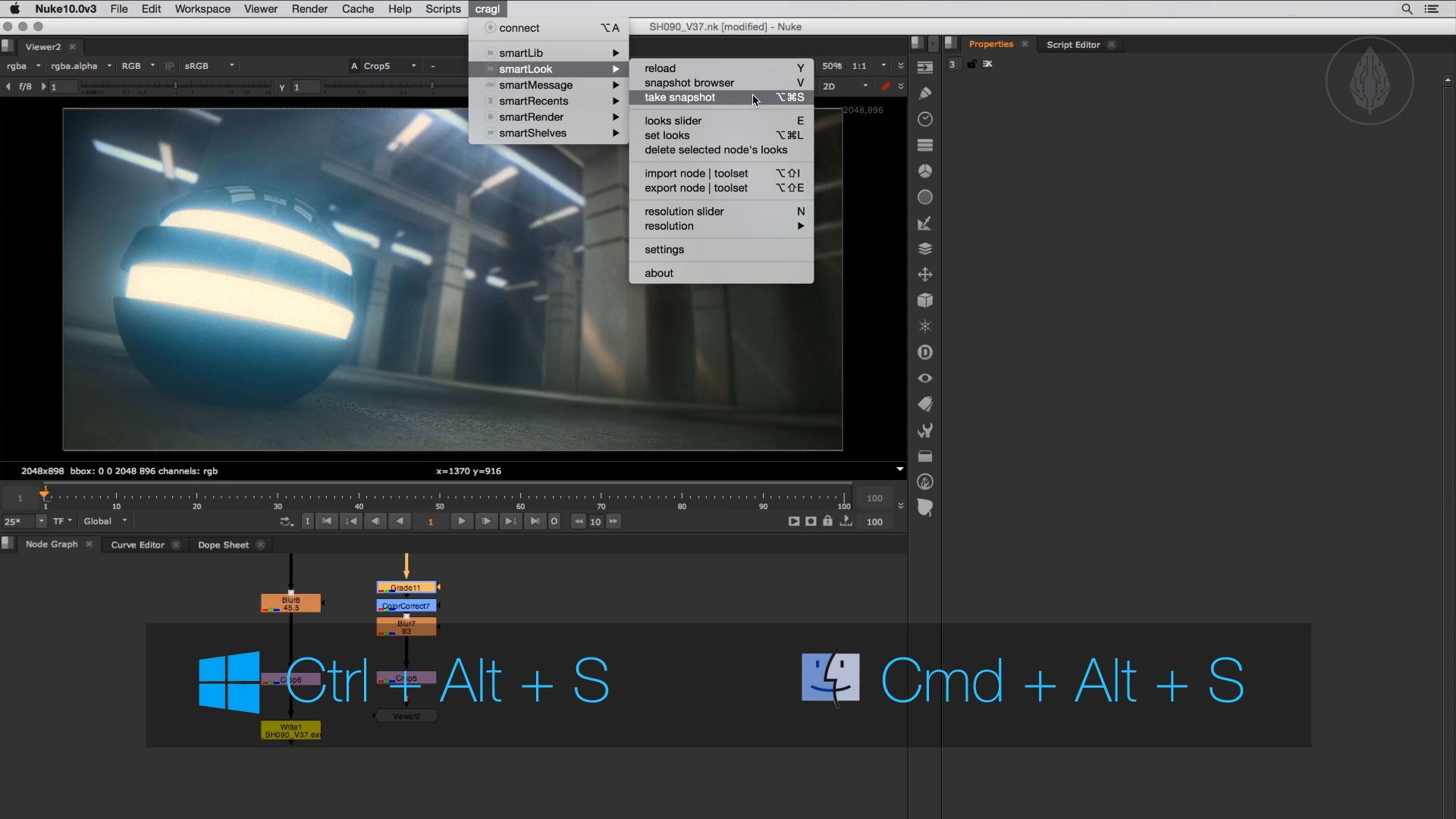This screenshot has height=819, width=1456.
Task: Open the smartLib submenu
Action: point(548,53)
